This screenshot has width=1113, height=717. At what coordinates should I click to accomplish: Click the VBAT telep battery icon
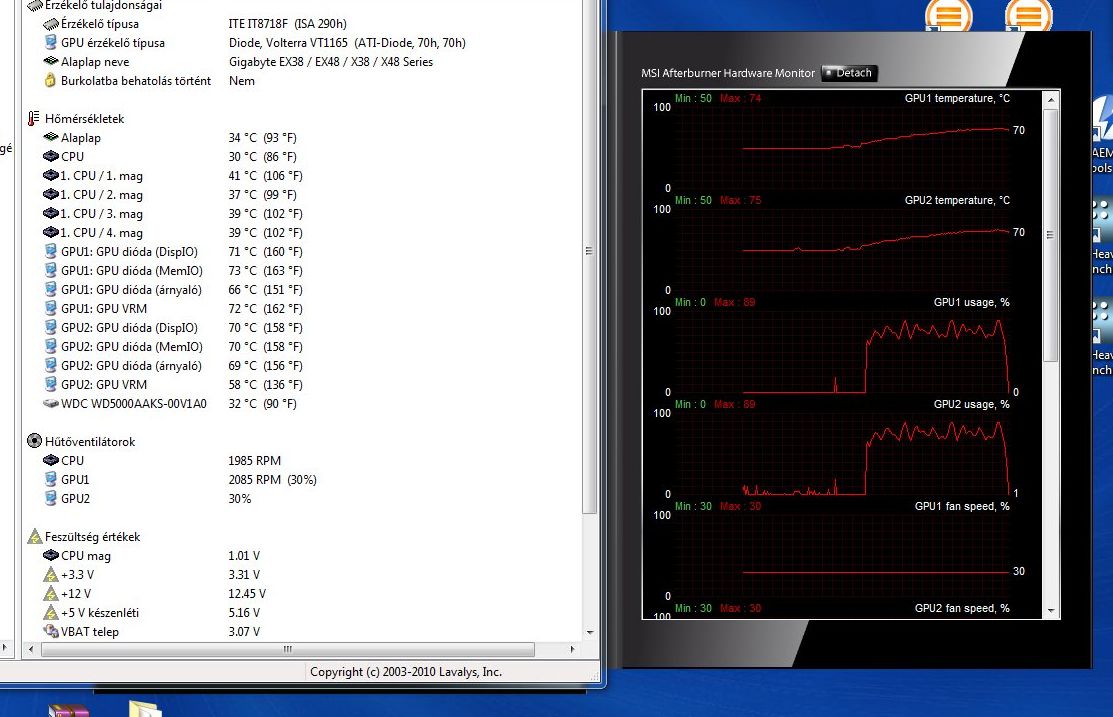[x=50, y=631]
